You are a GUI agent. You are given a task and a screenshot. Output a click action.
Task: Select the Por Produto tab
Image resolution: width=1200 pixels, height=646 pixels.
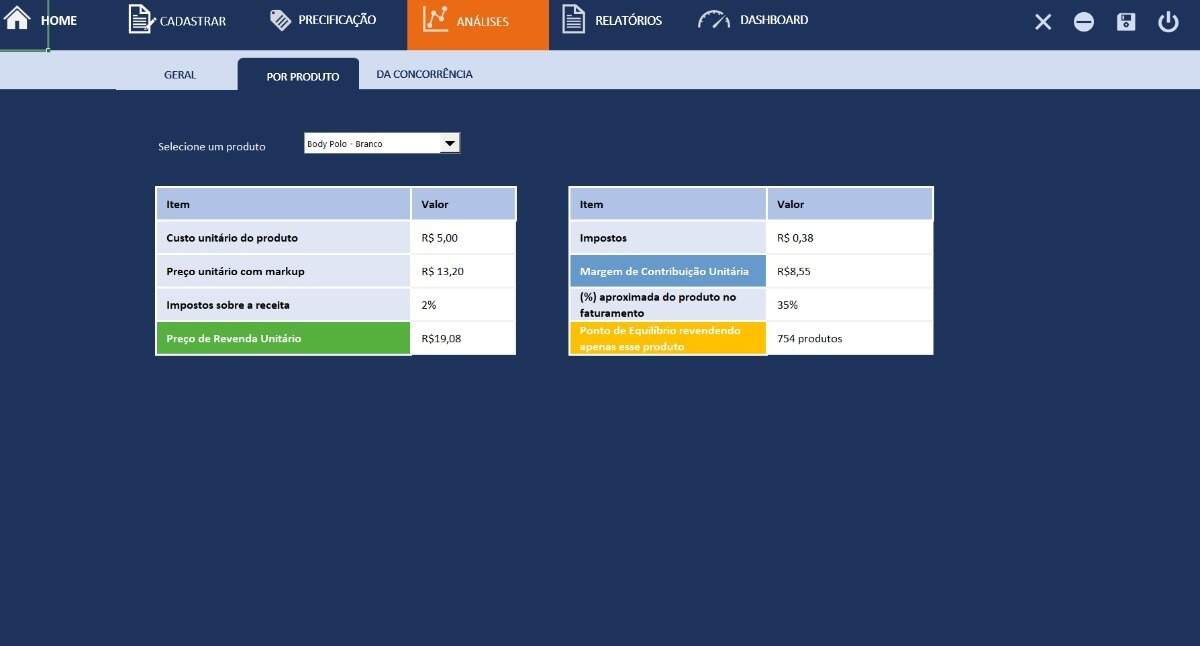pos(302,76)
